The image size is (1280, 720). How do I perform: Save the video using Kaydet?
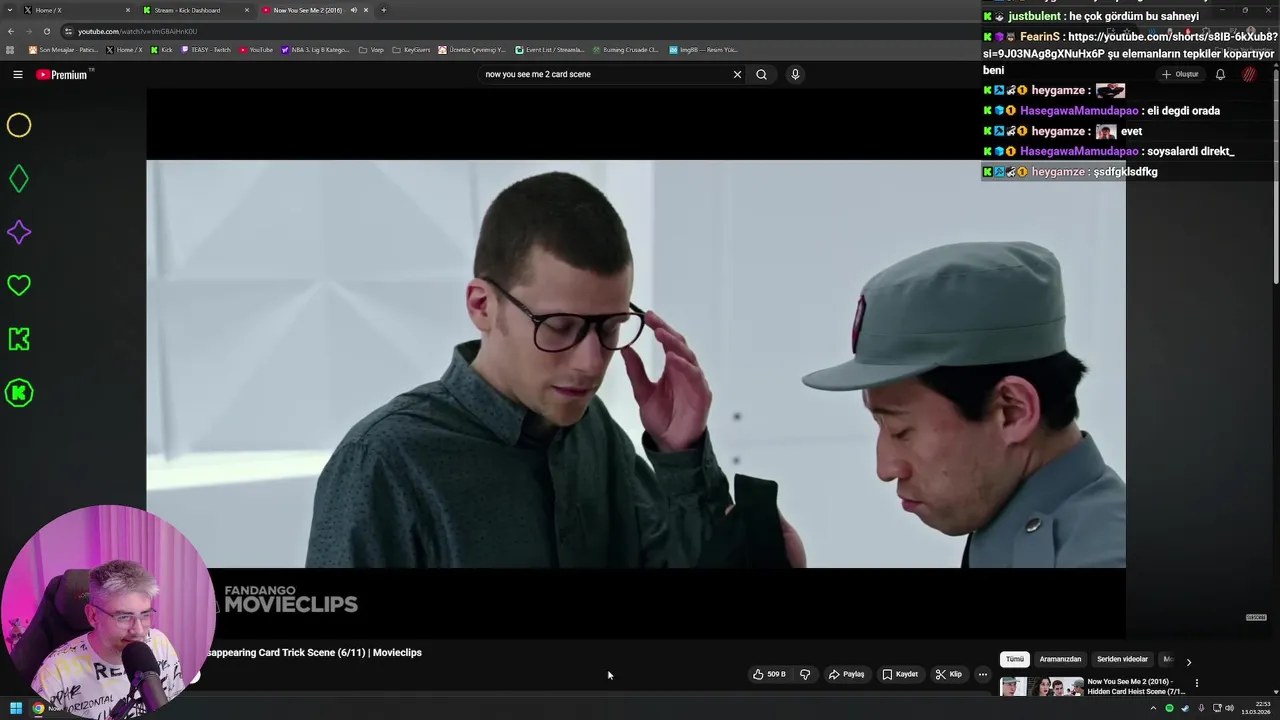pyautogui.click(x=900, y=674)
